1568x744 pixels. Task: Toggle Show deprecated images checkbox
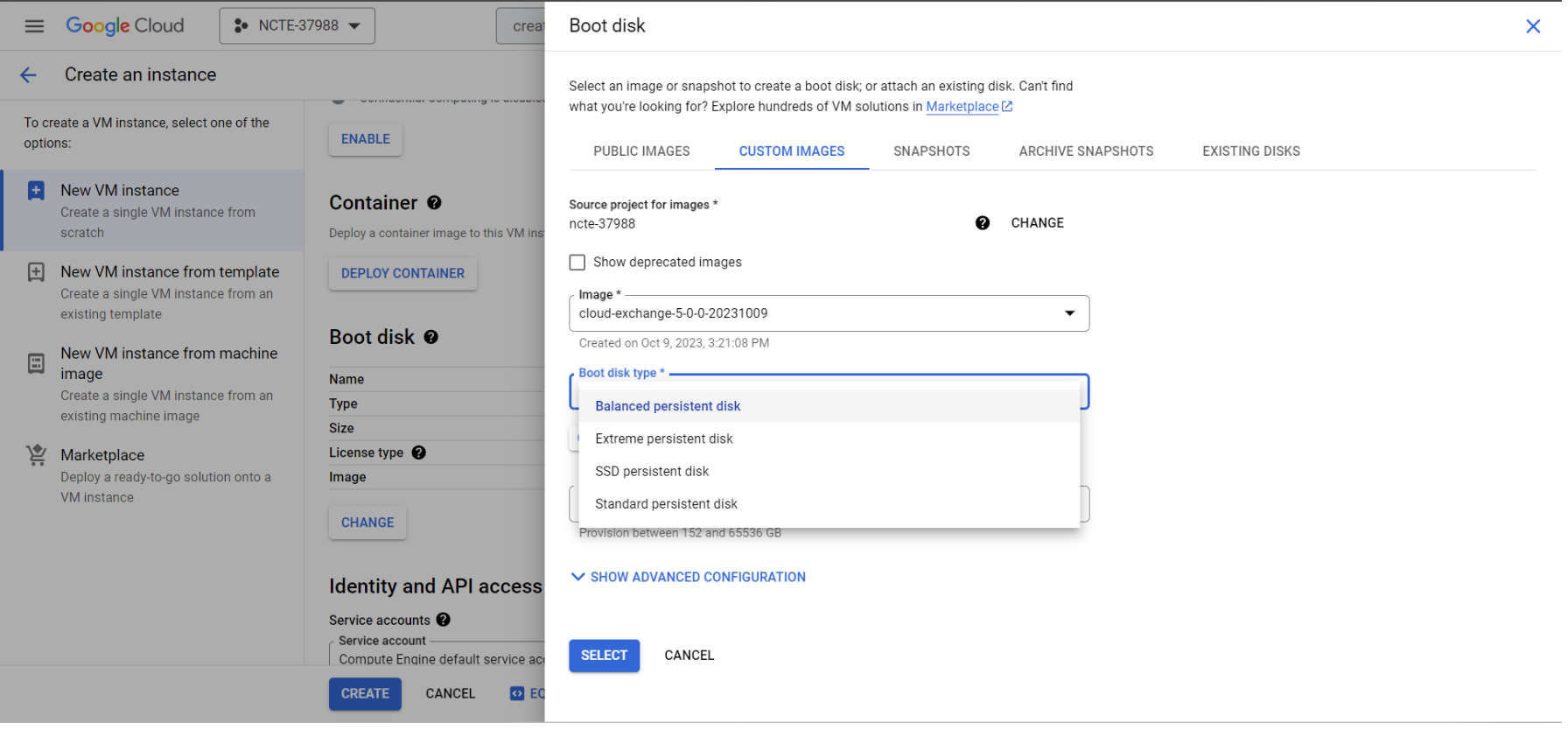coord(577,263)
